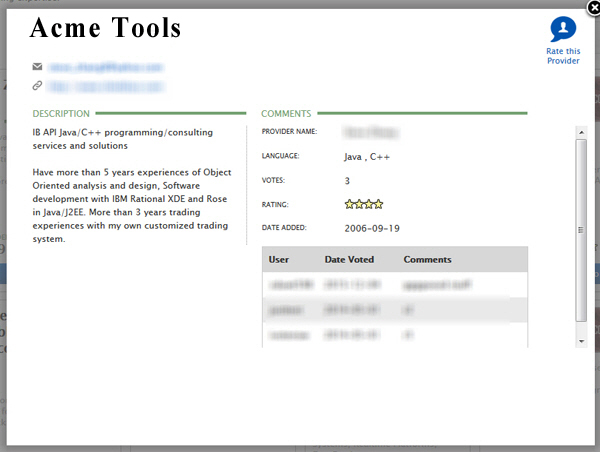Click the comments scrollbar down arrow

pos(581,341)
